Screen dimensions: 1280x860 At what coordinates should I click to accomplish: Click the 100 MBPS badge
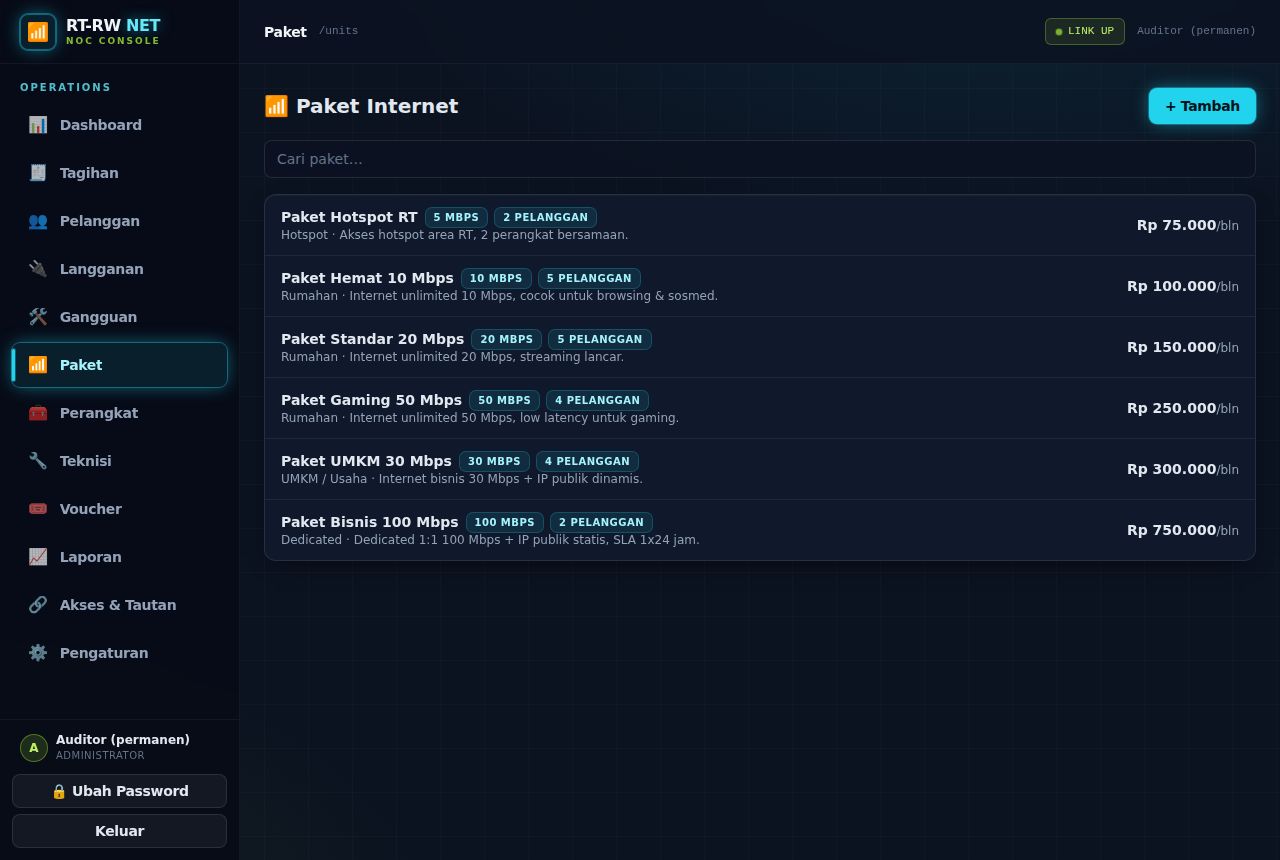point(505,522)
